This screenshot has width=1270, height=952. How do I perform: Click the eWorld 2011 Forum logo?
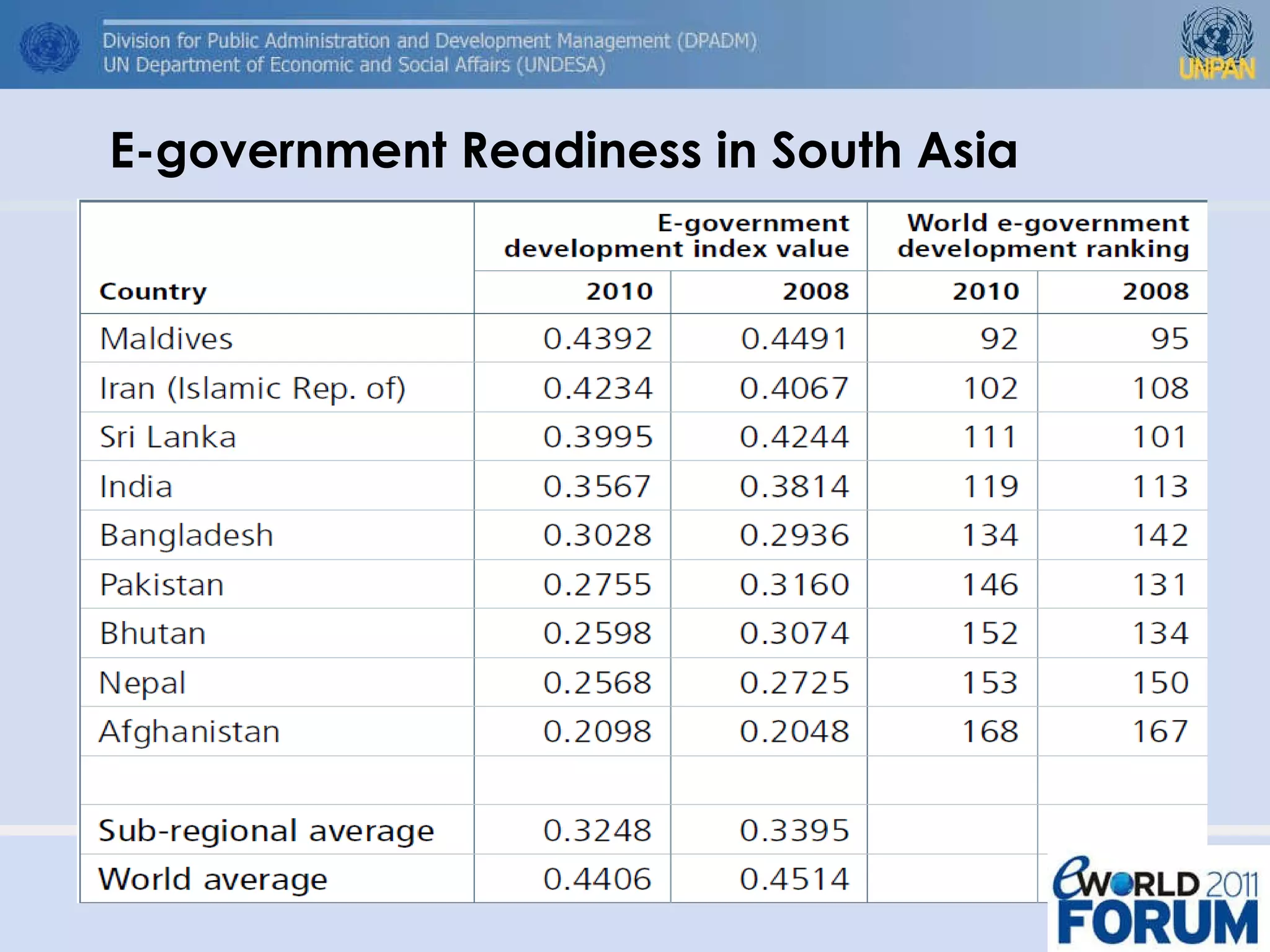pyautogui.click(x=1157, y=901)
